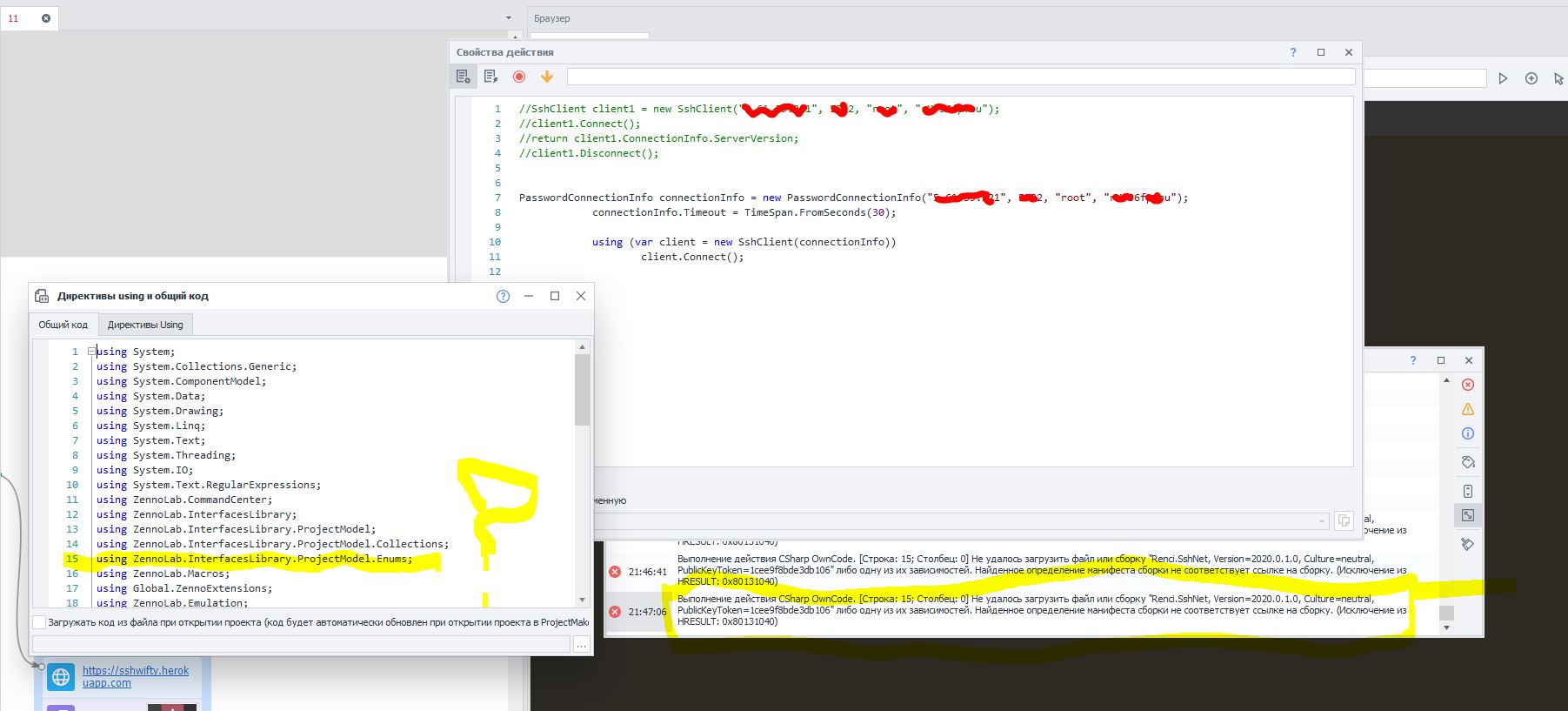Select the 21:46:41 error log message
Viewport: 1568px width, 711px height.
[1042, 570]
